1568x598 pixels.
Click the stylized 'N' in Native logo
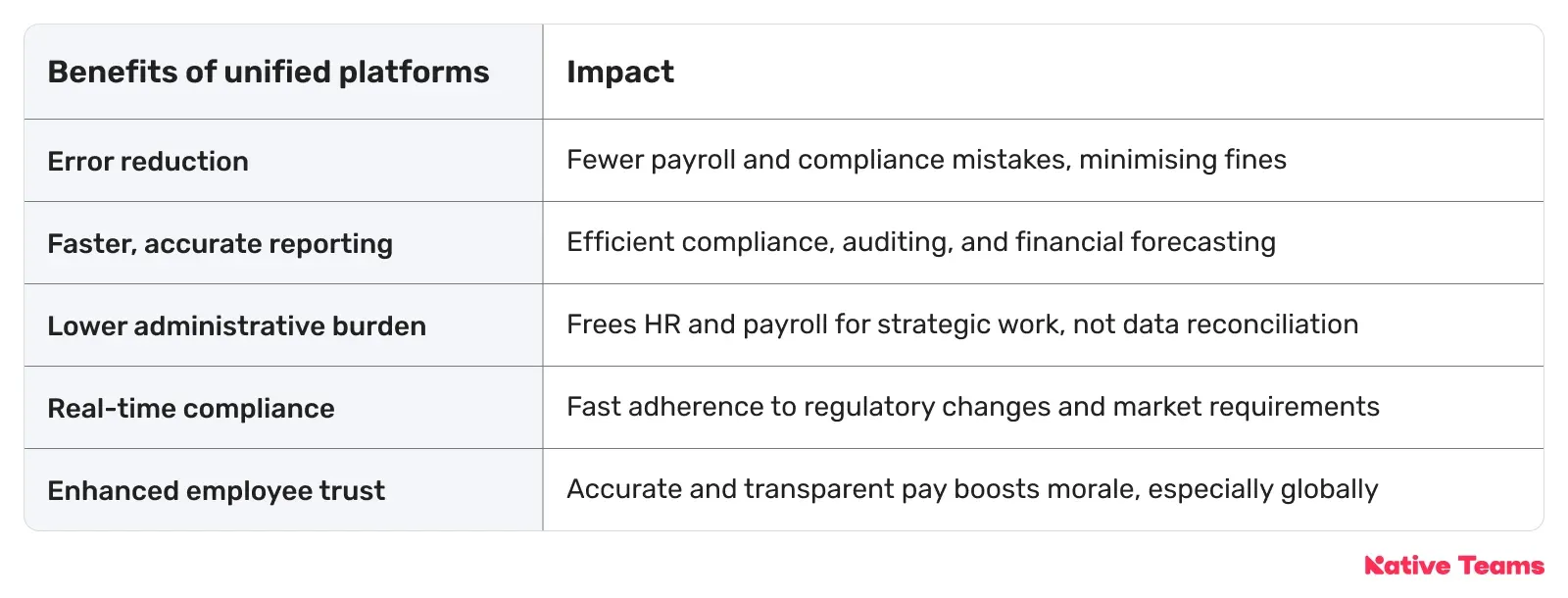tap(1375, 566)
